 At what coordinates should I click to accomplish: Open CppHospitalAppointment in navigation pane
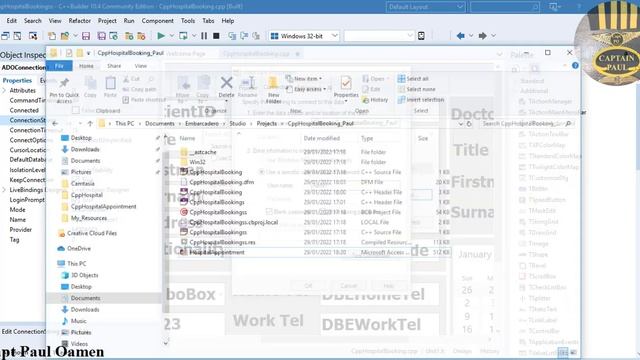pyautogui.click(x=103, y=207)
